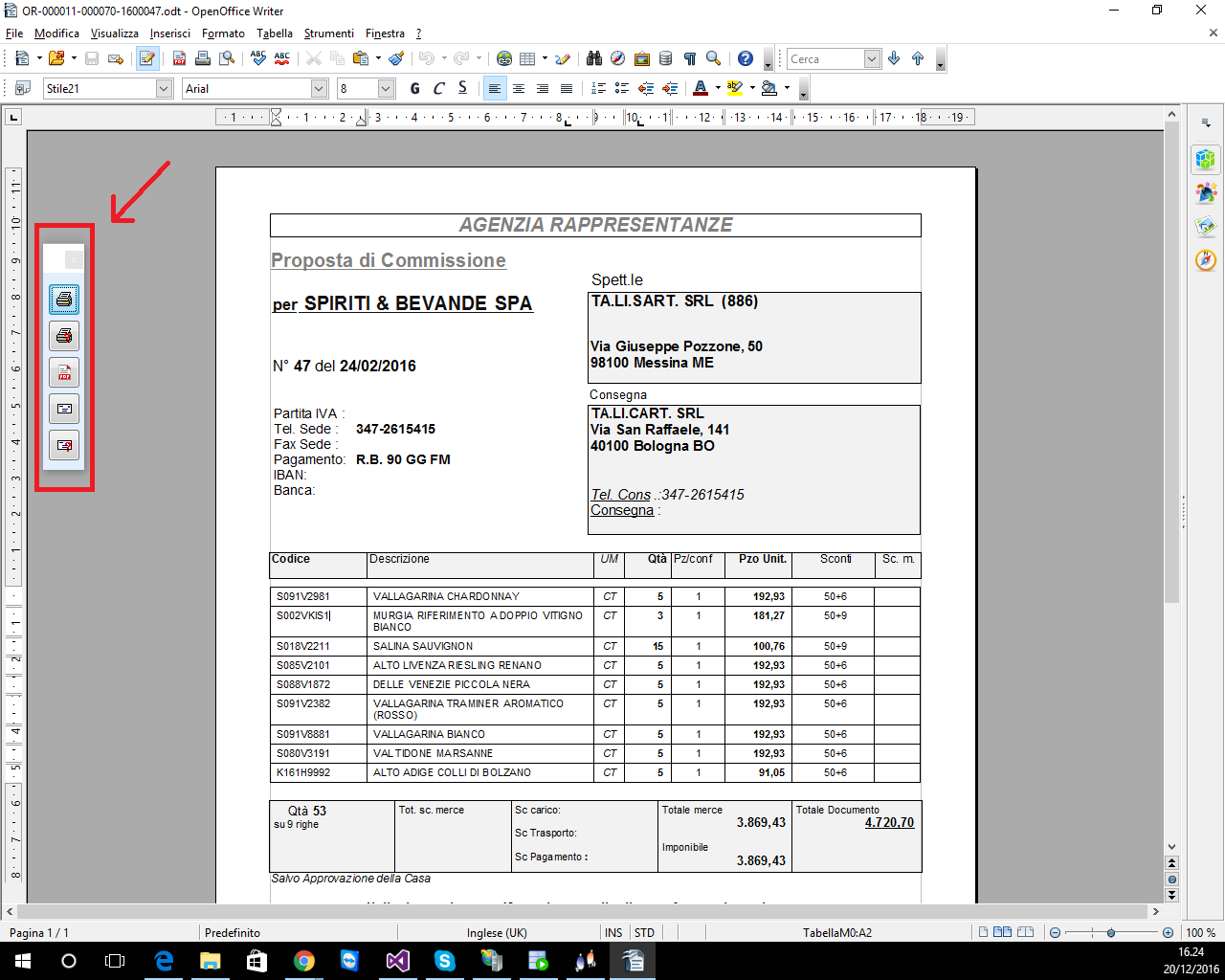Find next with down arrow
The width and height of the screenshot is (1225, 980).
pos(894,58)
